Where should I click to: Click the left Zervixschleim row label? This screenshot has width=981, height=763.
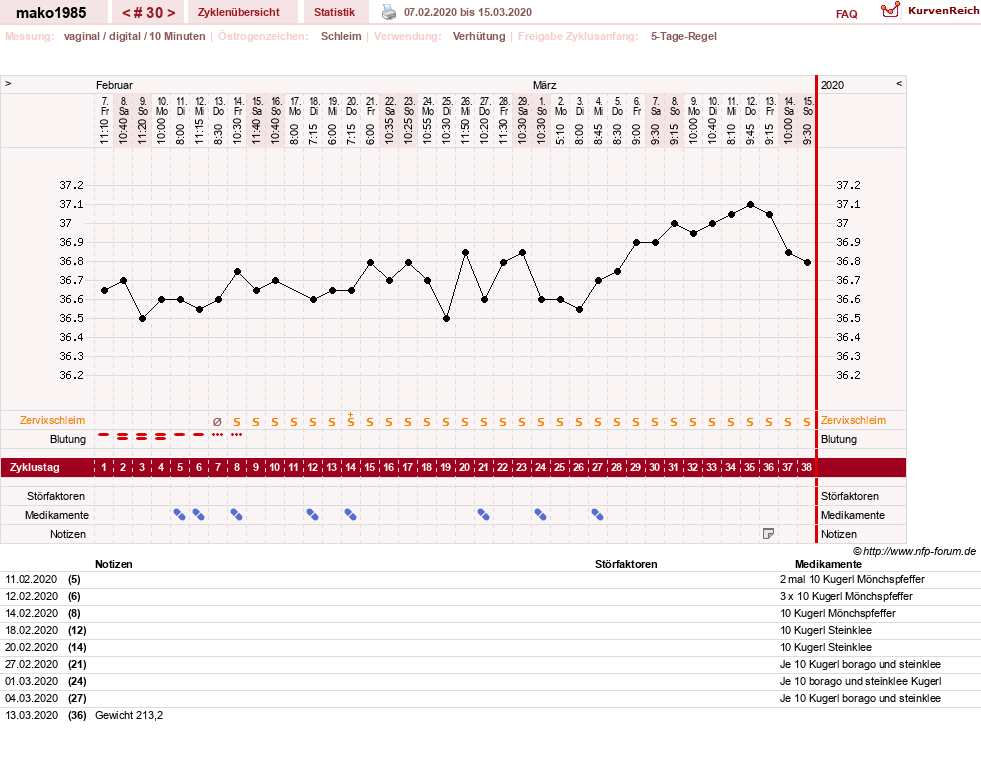point(52,420)
